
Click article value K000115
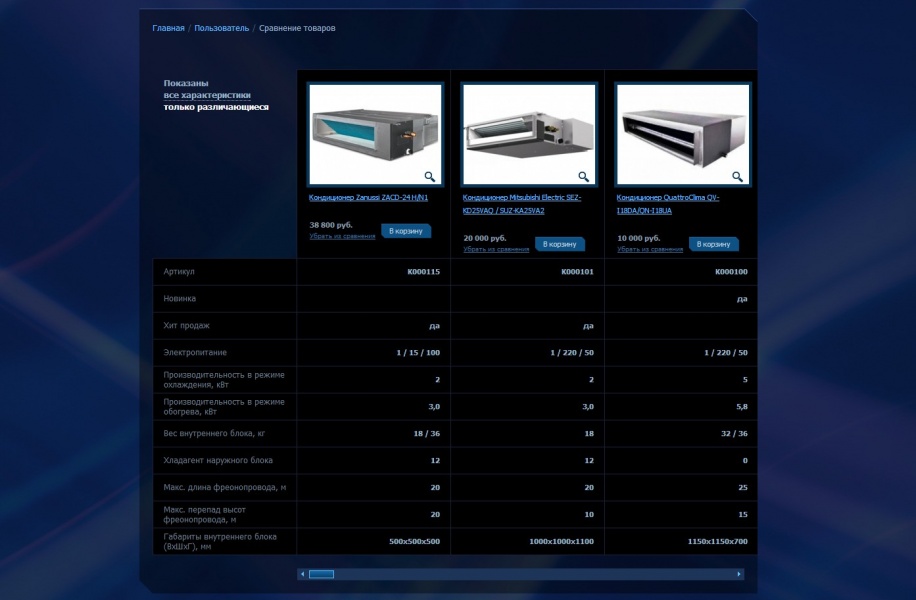point(424,272)
